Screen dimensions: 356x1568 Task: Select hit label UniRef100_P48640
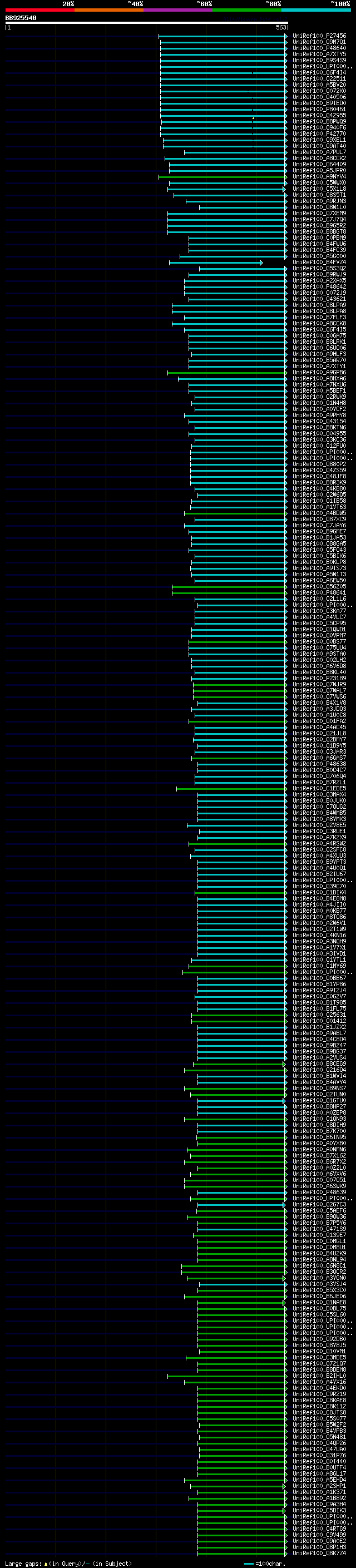319,48
